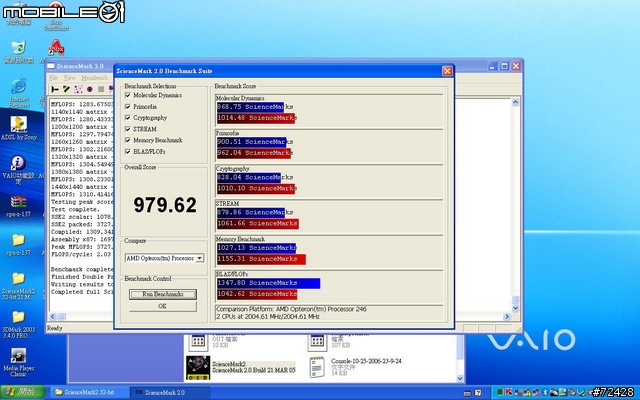Click scroll up arrow in ScienceMark output

[515, 102]
